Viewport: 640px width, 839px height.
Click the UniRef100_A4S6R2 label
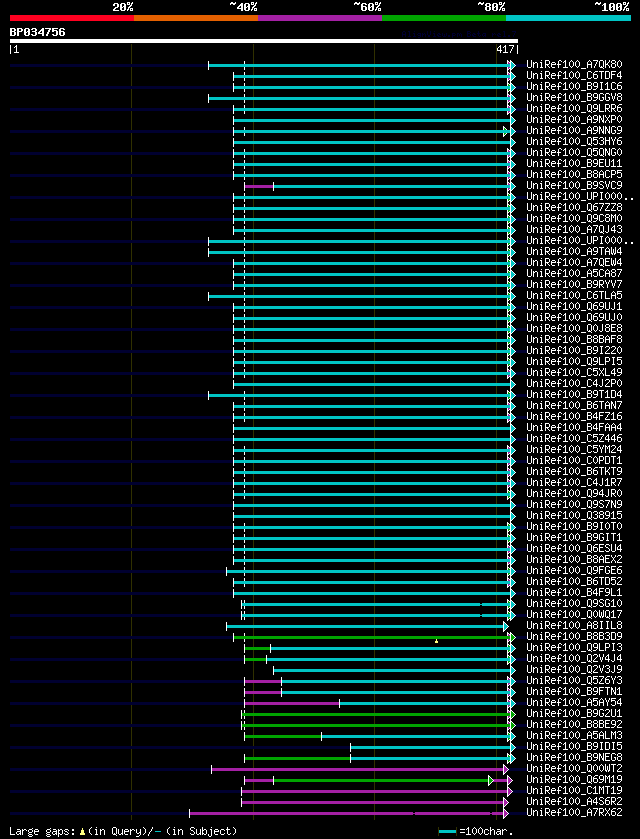tap(574, 802)
